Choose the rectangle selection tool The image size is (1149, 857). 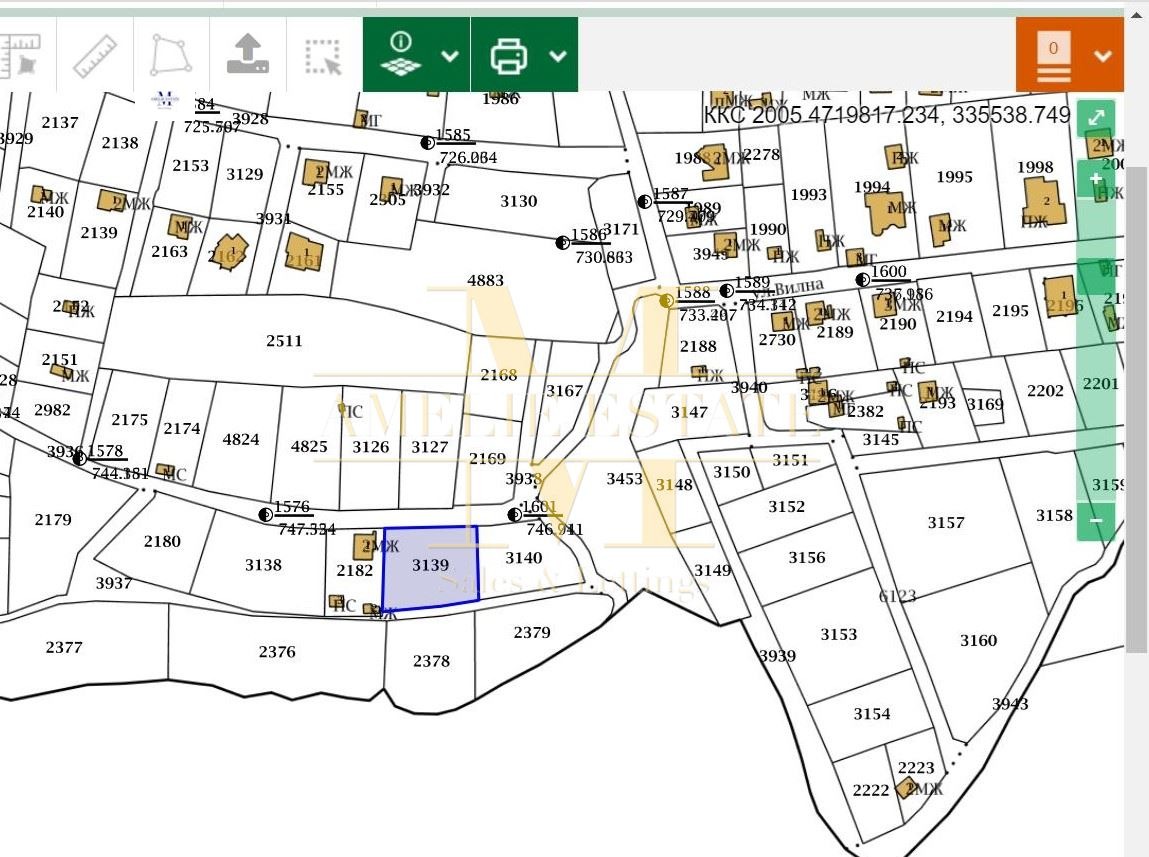(x=323, y=56)
